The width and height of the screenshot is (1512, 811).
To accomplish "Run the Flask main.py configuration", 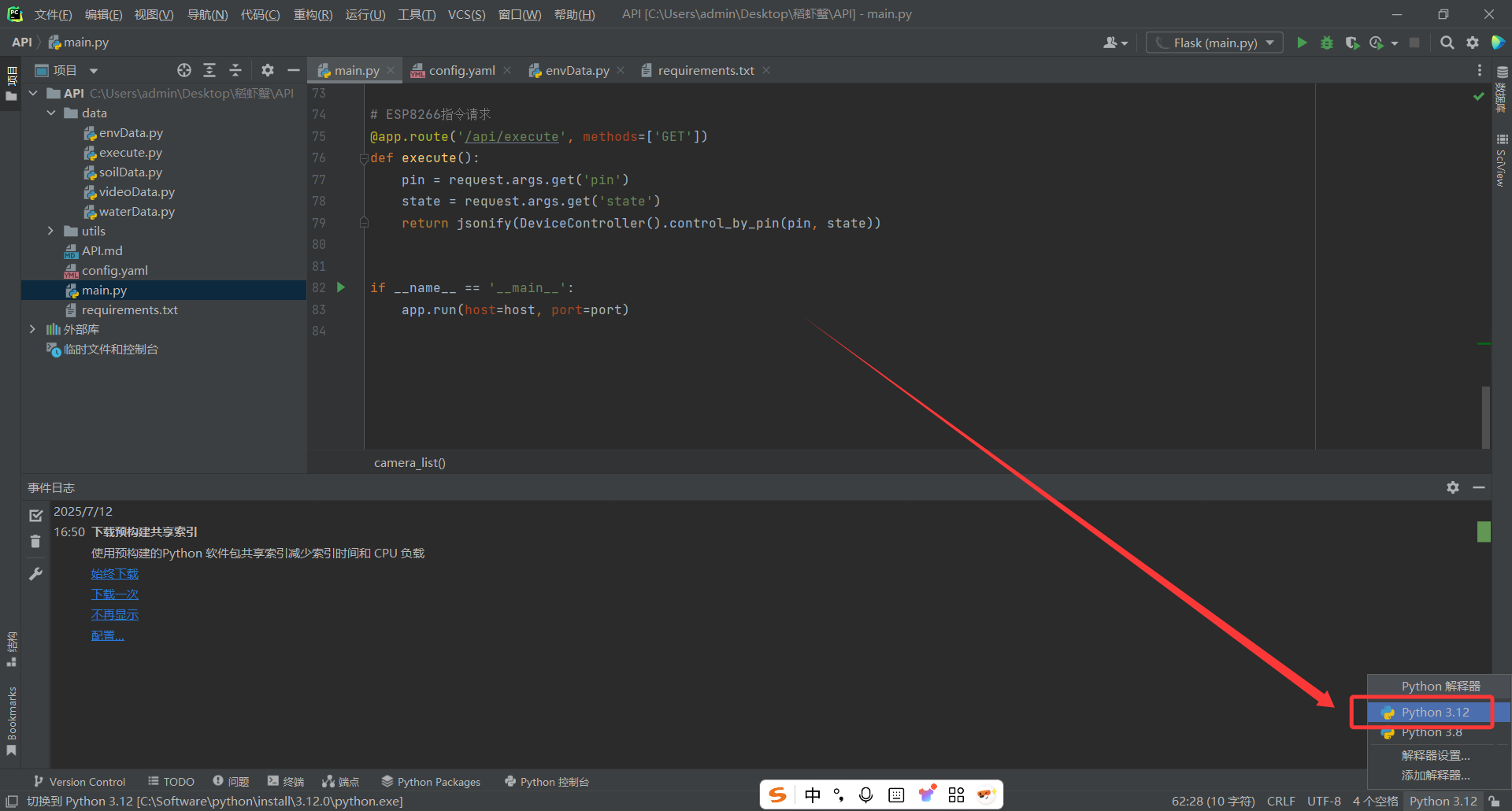I will click(1302, 43).
